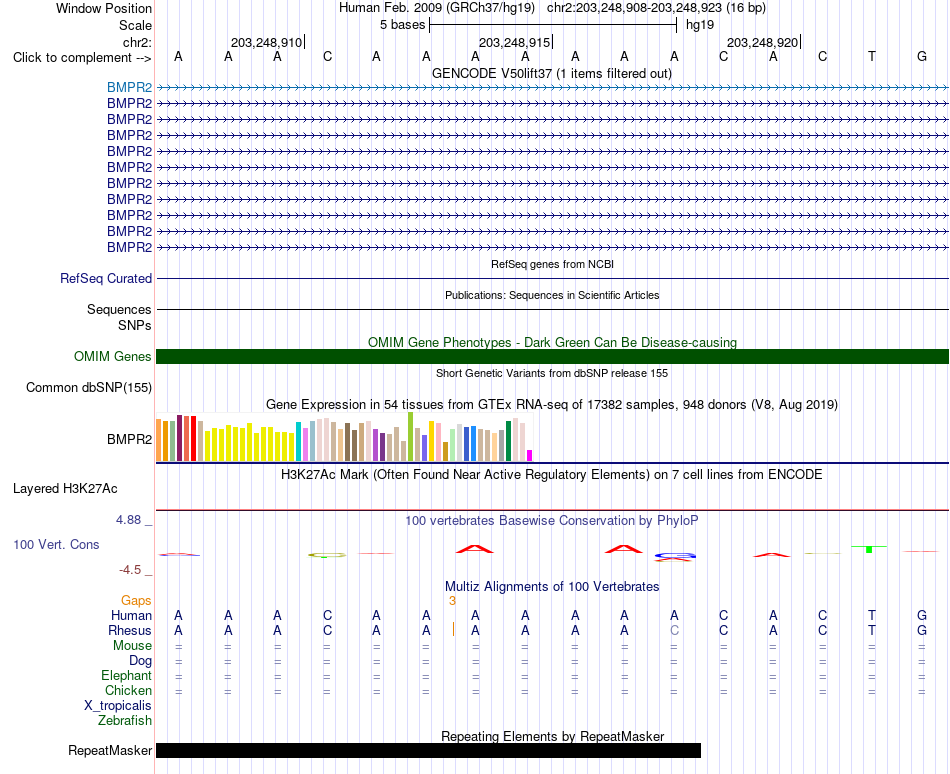Click the 'hg19' scale bar label

(700, 25)
